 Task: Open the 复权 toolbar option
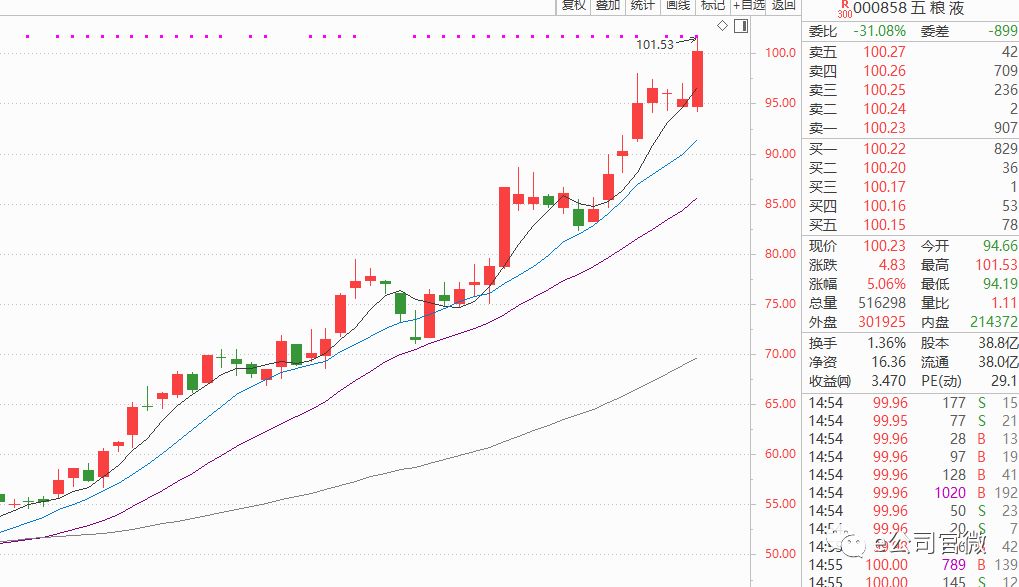[574, 6]
